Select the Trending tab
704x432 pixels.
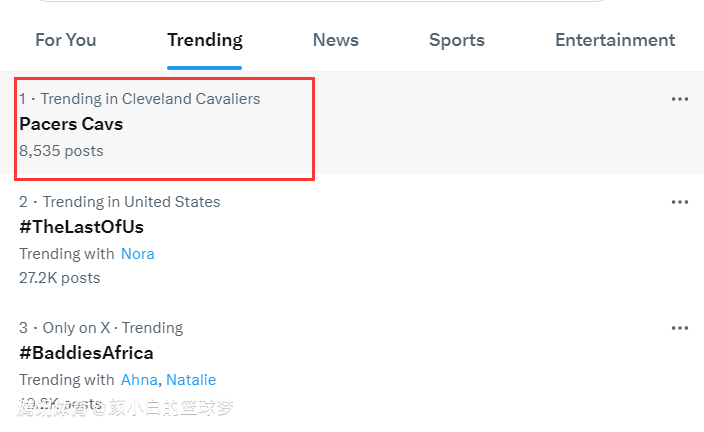click(205, 40)
